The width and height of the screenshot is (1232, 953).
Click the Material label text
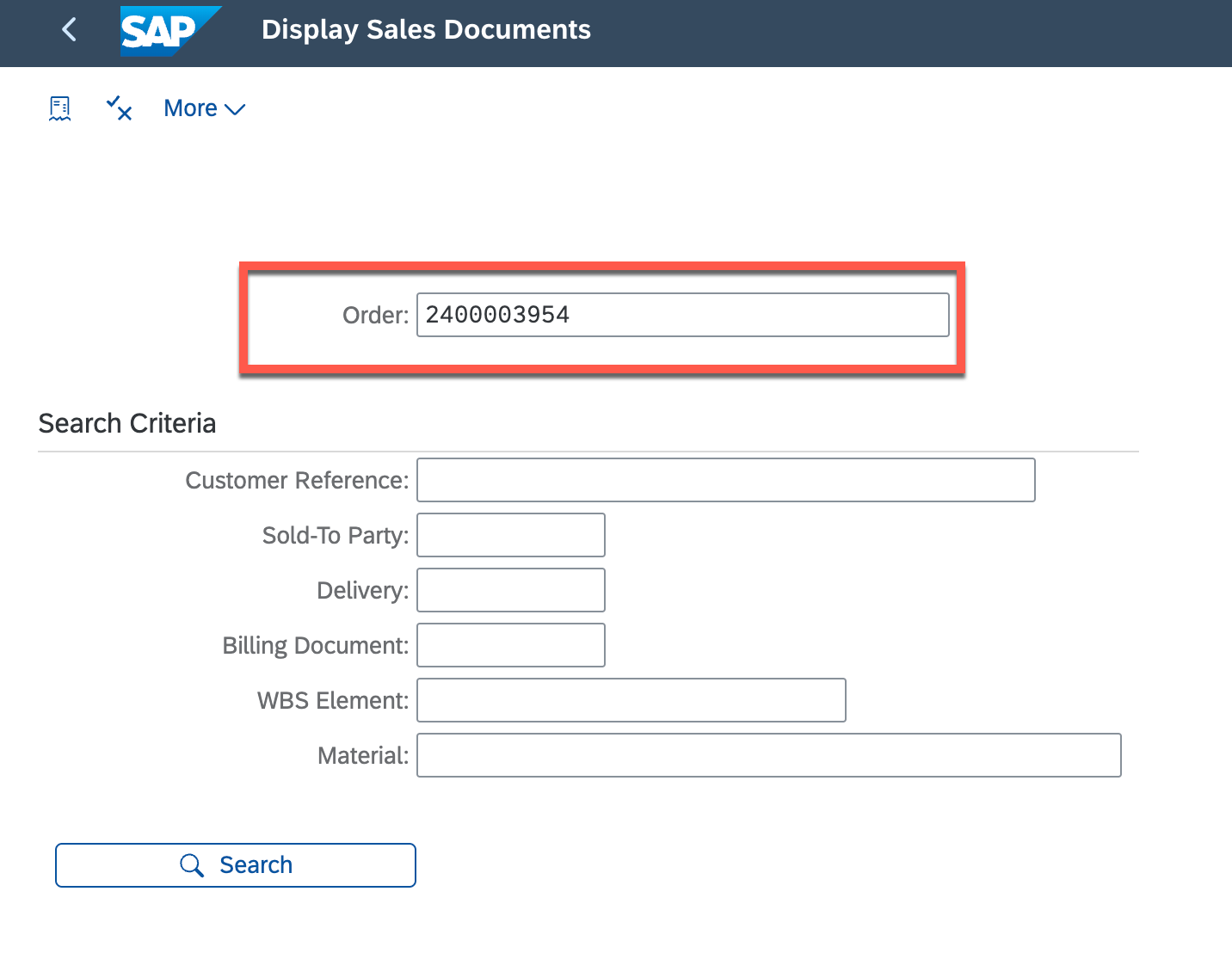(362, 755)
